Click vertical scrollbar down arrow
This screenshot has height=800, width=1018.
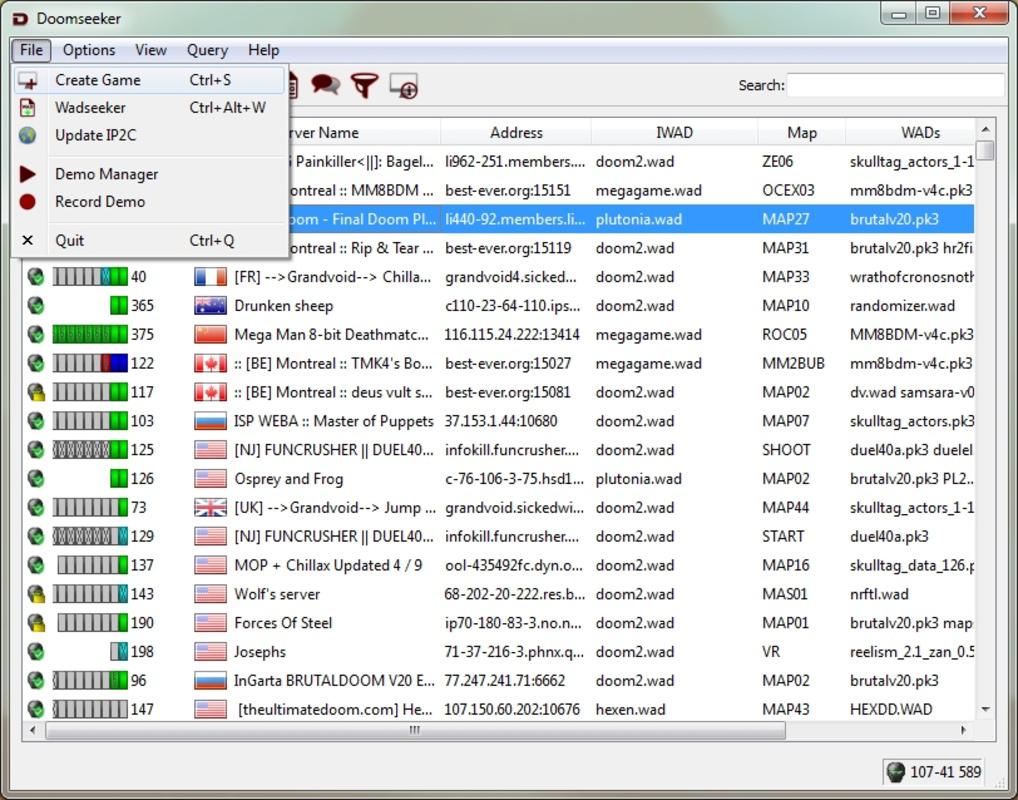tap(986, 710)
